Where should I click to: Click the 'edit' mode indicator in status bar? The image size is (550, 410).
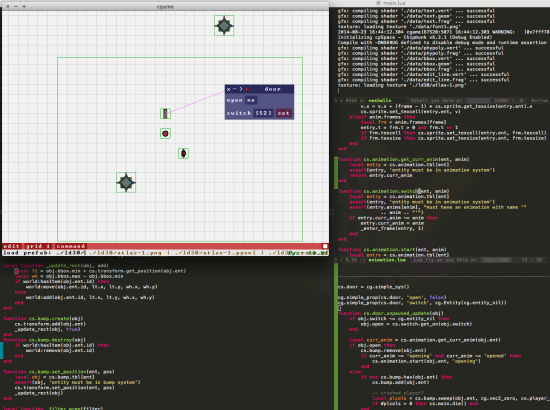point(11,246)
